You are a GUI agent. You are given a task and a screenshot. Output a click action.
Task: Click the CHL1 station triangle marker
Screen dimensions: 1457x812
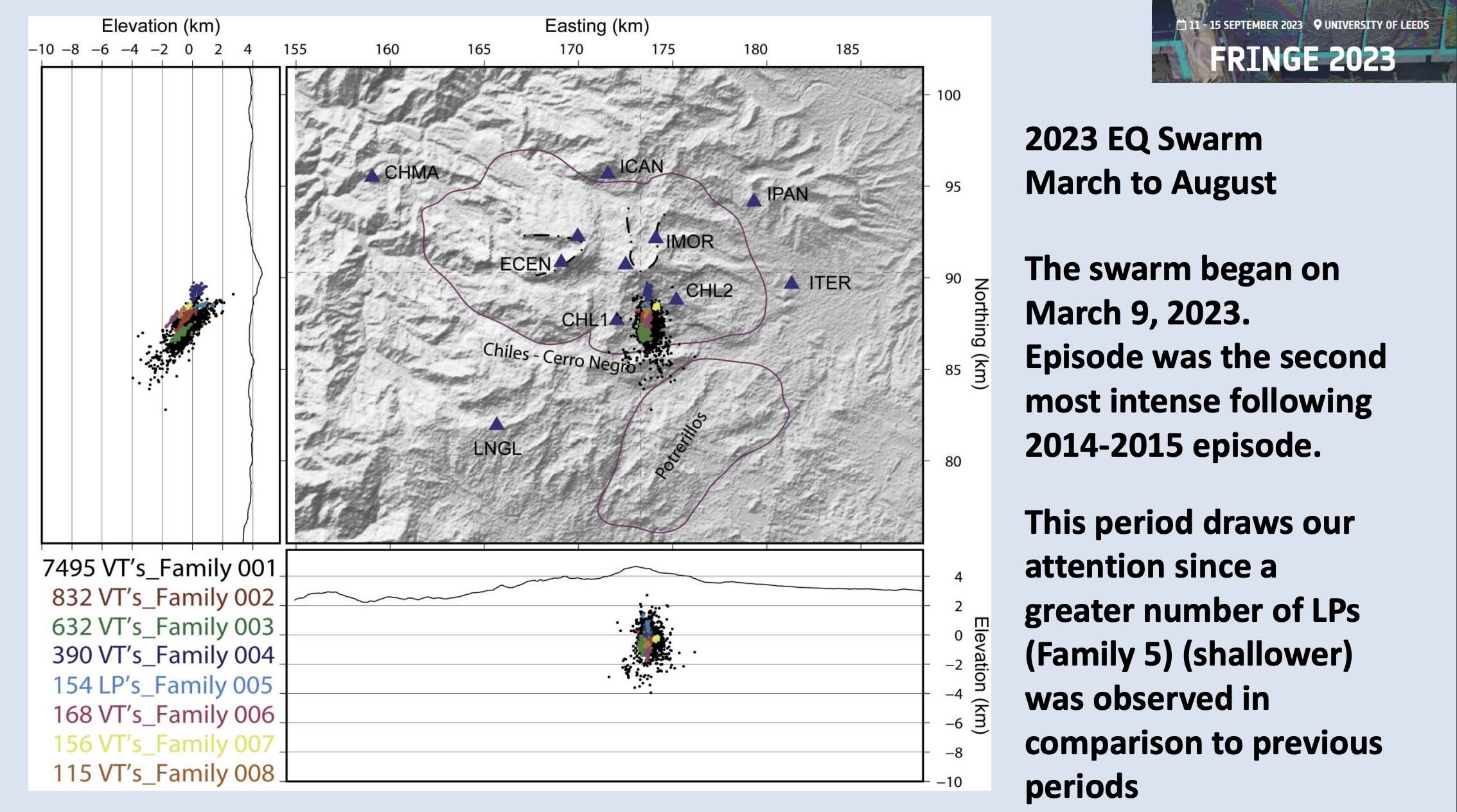pos(616,319)
